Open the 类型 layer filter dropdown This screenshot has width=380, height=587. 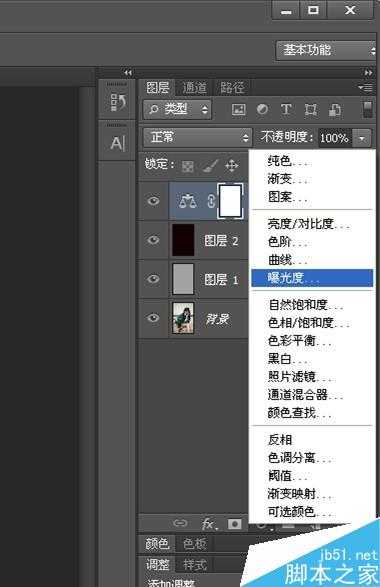[177, 109]
